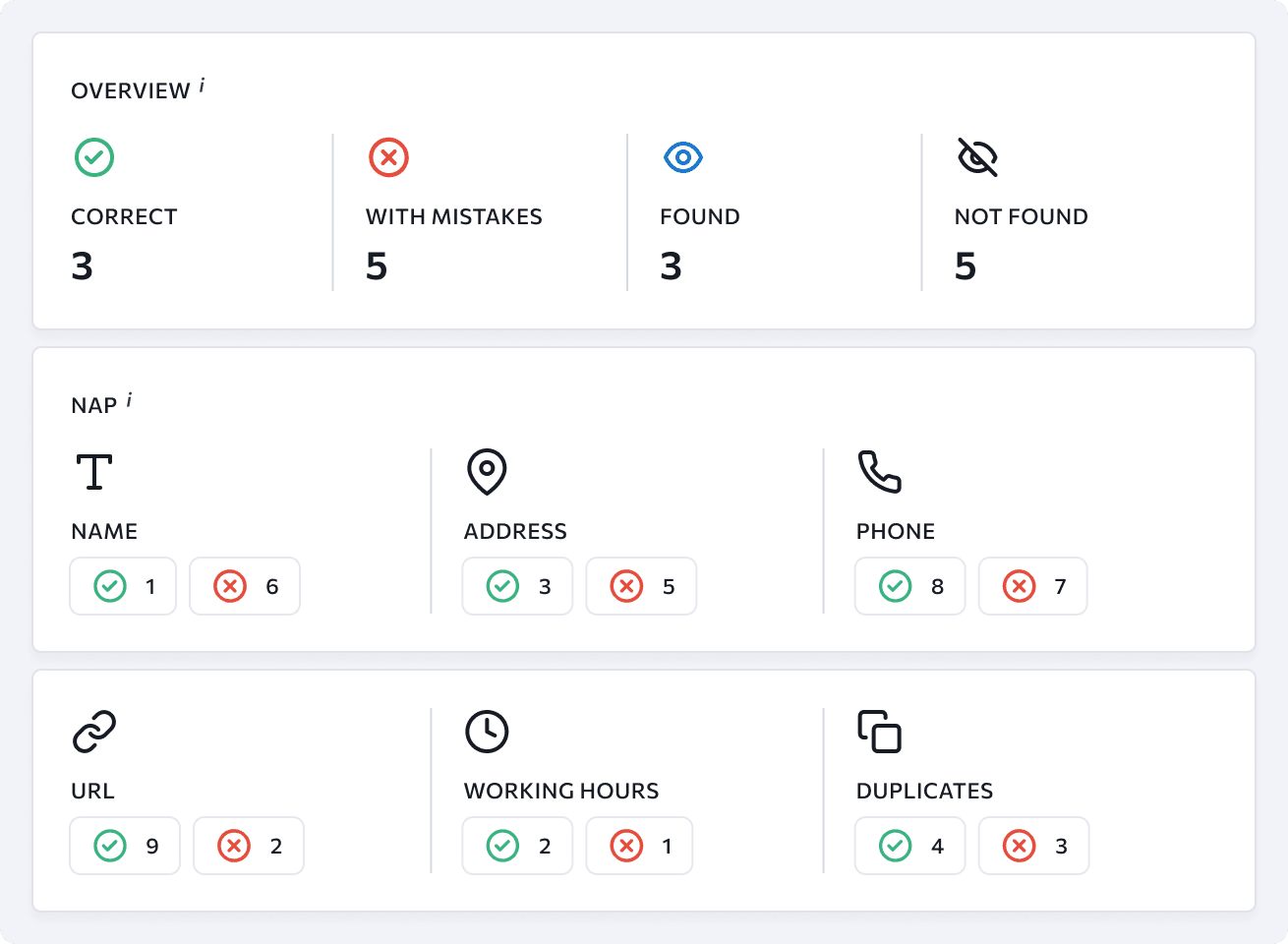1288x944 pixels.
Task: Show 3 correct Address listings
Action: coord(517,586)
